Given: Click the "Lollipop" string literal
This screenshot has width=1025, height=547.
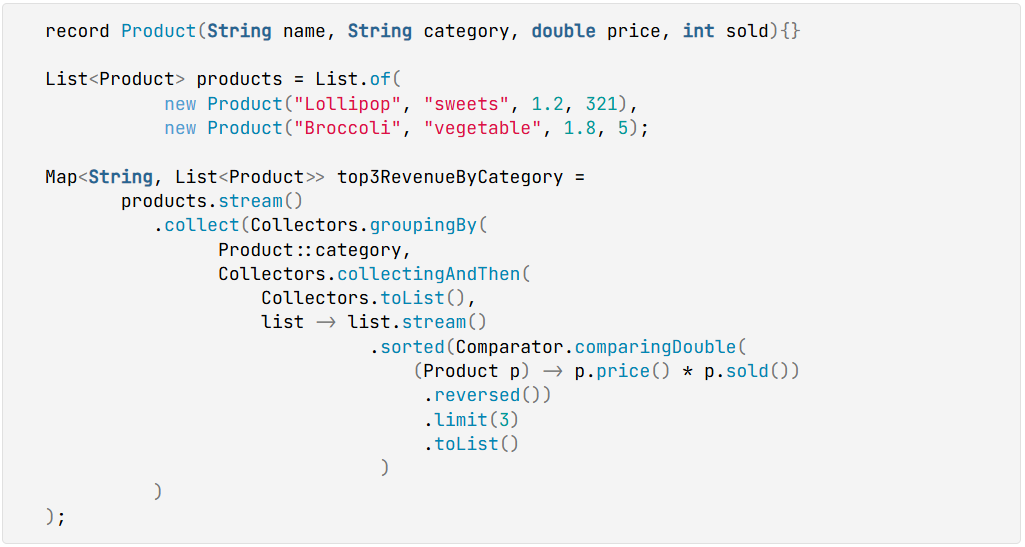Looking at the screenshot, I should click(x=347, y=104).
